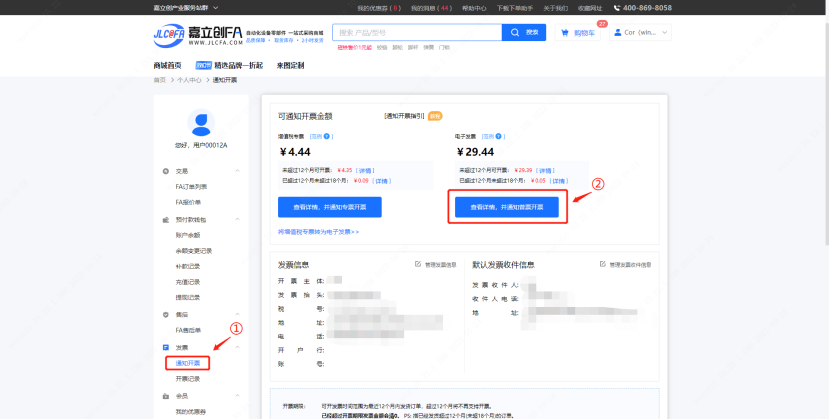This screenshot has height=419, width=830.
Task: Click edit icon for 管理发票收件信息
Action: (603, 265)
